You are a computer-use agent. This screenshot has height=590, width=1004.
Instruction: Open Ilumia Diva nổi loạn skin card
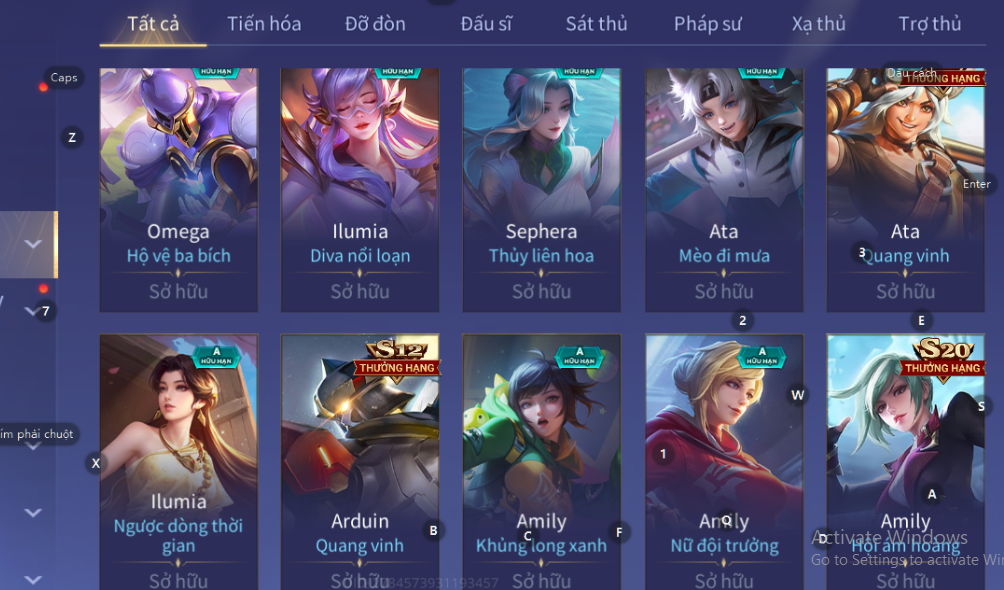click(360, 190)
